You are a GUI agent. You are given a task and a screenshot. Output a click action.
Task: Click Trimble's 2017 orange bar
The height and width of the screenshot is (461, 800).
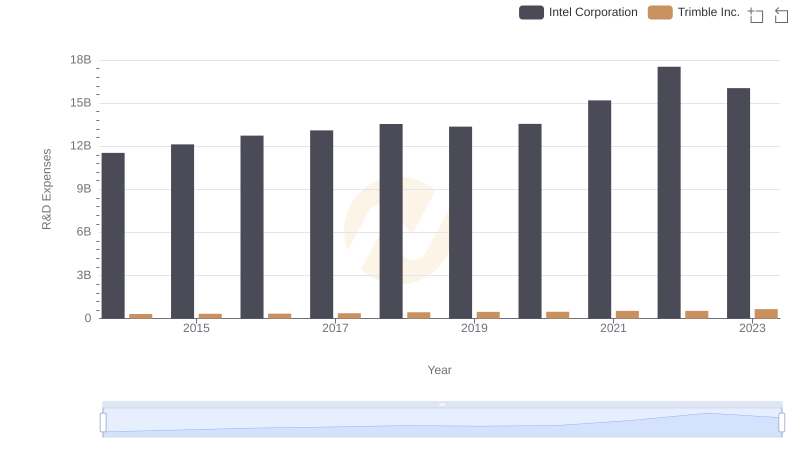coord(349,316)
